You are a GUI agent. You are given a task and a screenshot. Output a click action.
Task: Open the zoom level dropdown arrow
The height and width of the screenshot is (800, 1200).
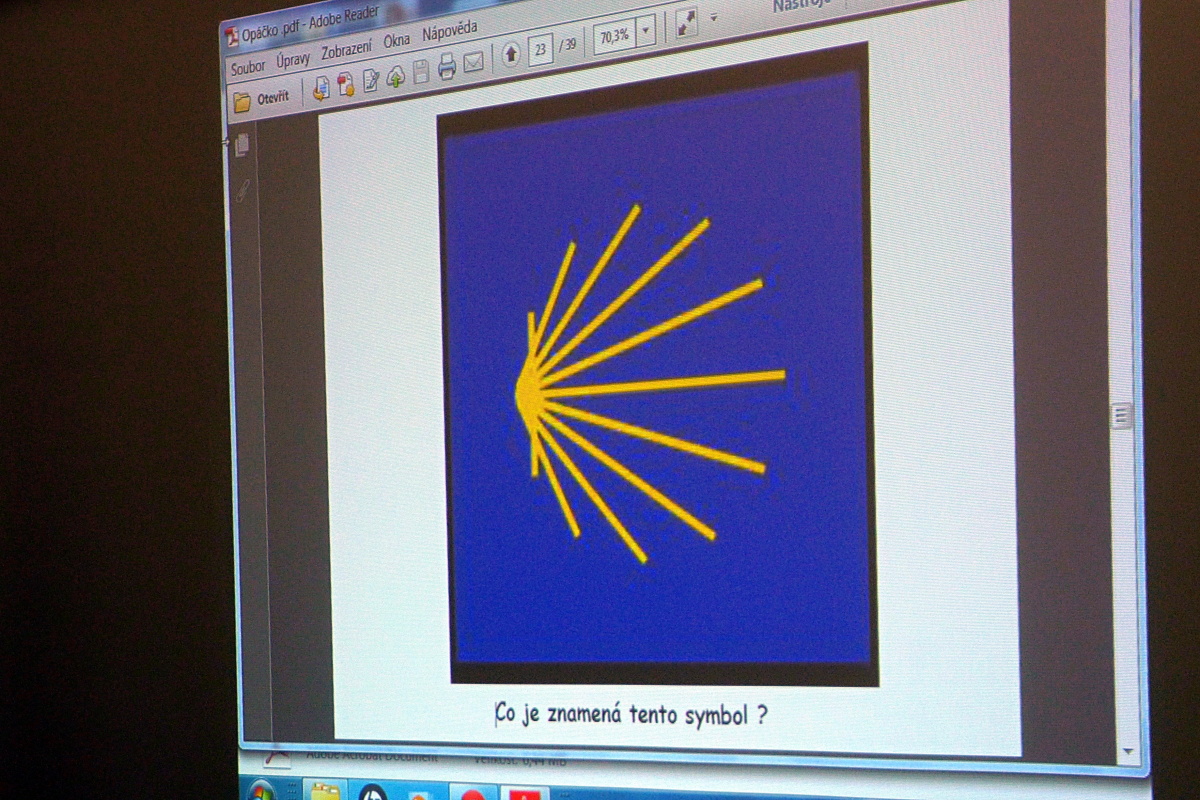(645, 30)
